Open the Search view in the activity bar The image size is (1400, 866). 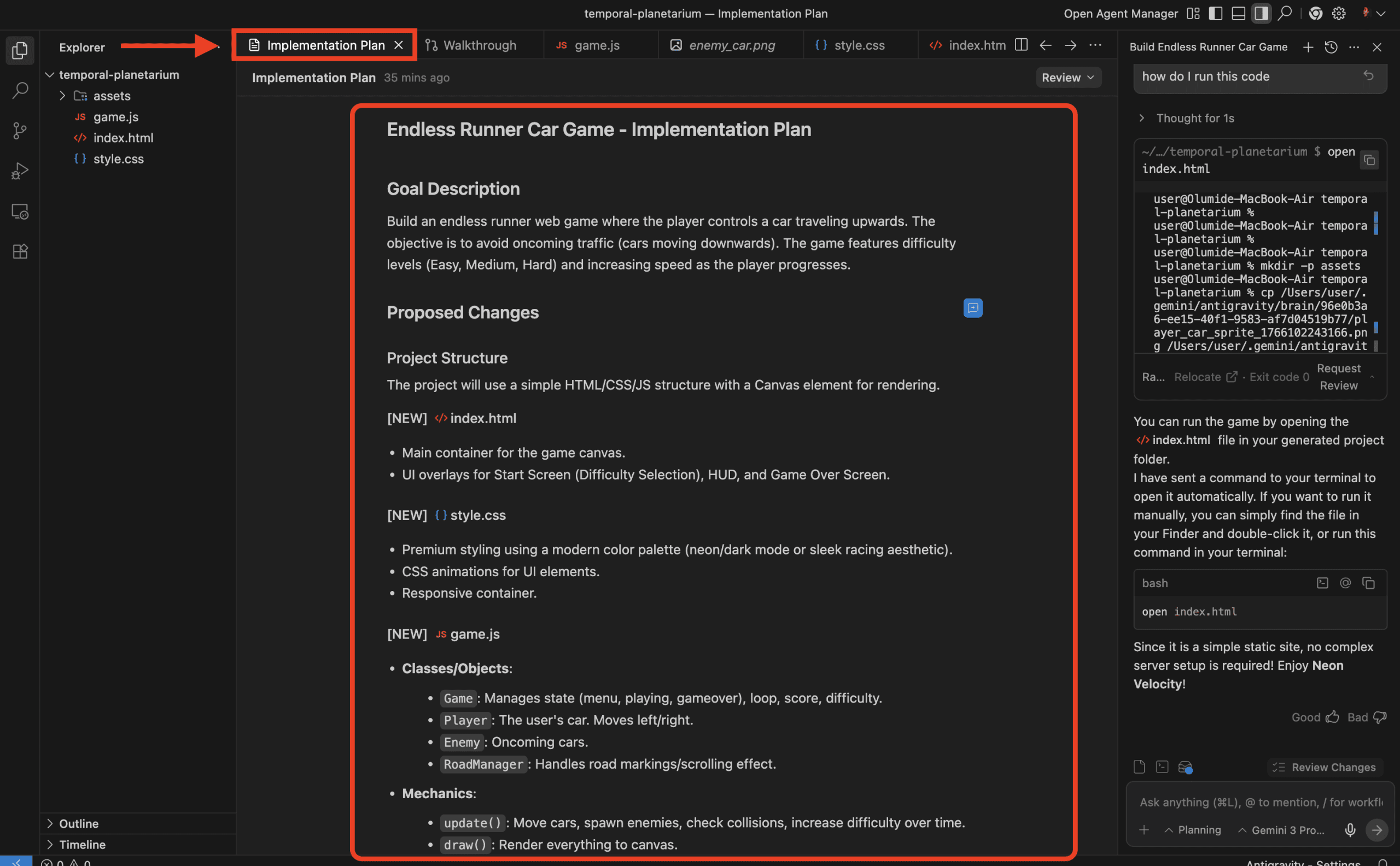coord(20,91)
